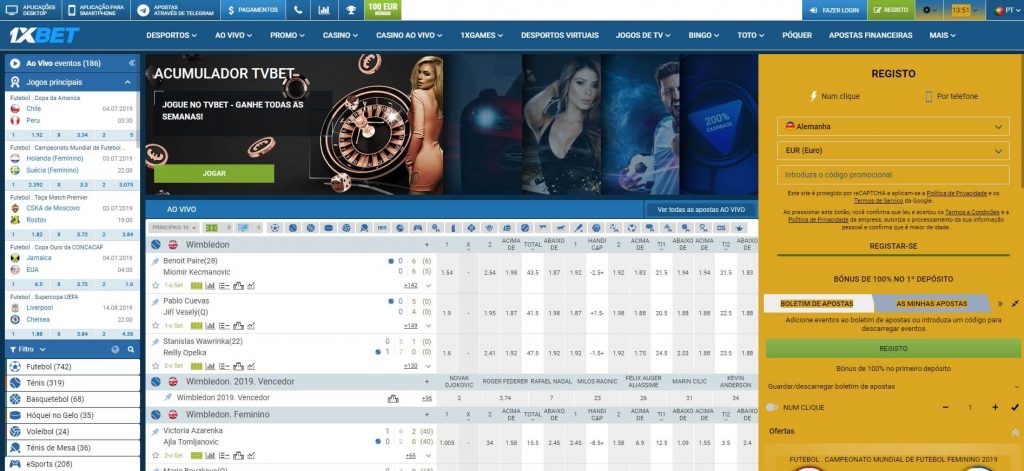Filter live events by basketball icon

point(310,228)
